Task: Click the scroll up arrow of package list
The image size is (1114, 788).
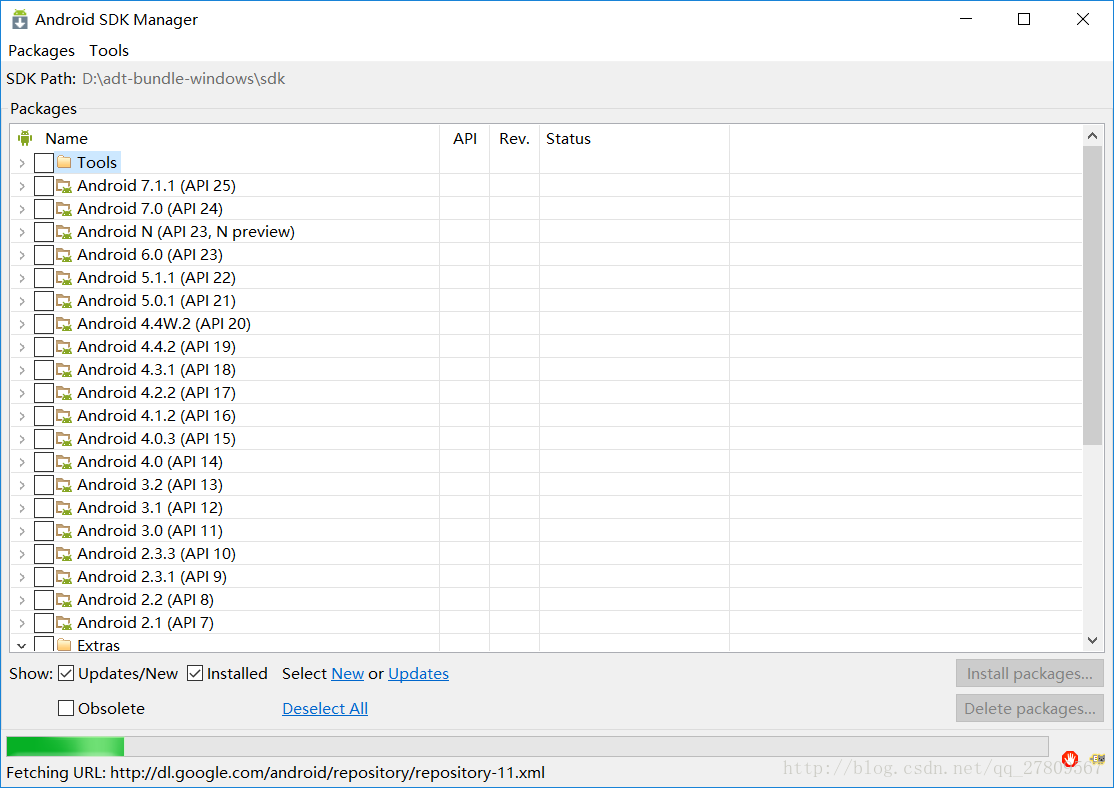Action: (x=1092, y=135)
